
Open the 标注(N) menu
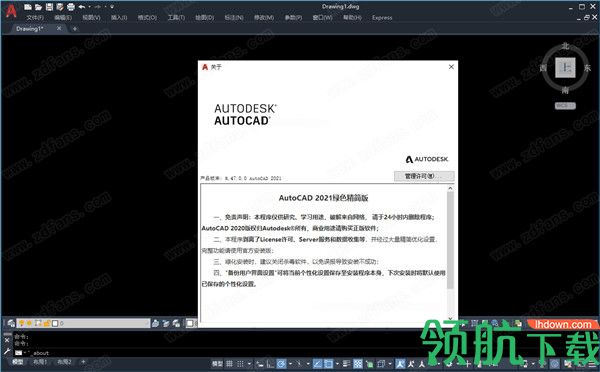(234, 18)
